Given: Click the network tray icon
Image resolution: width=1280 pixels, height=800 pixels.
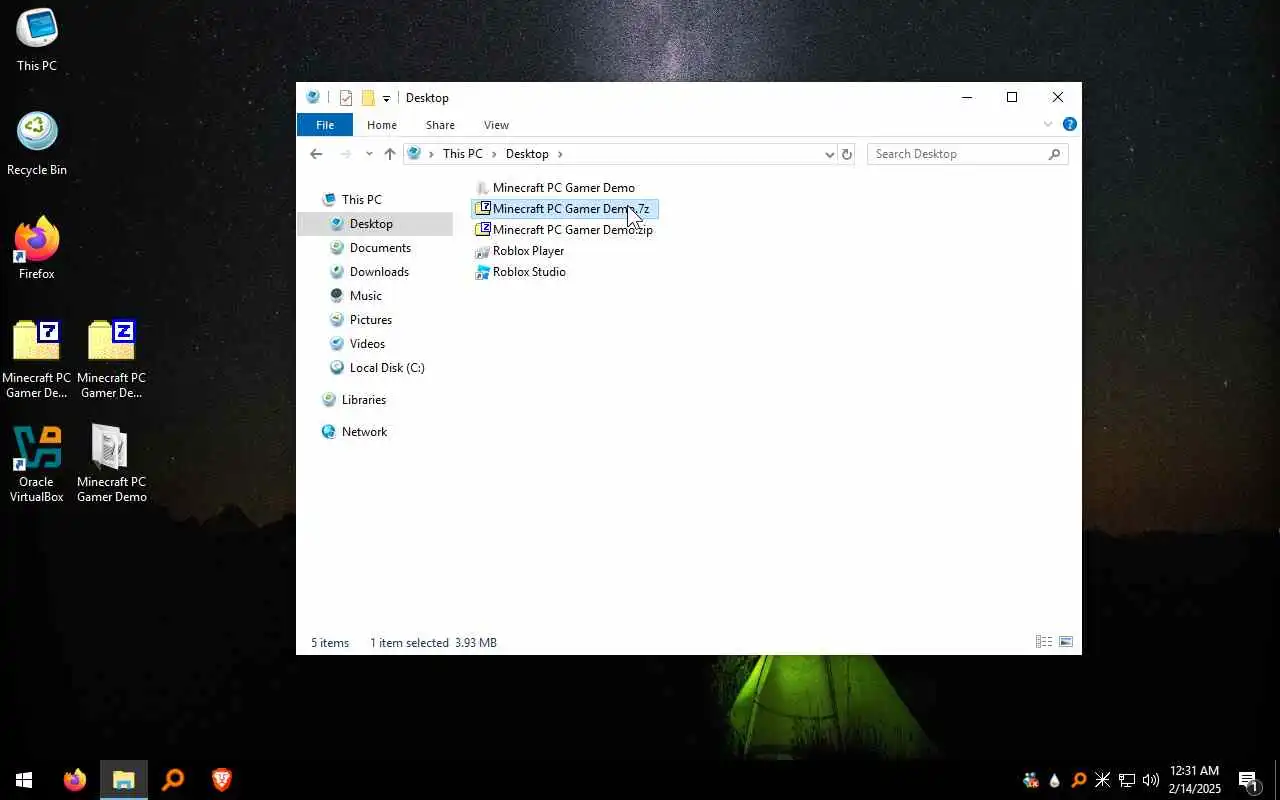Looking at the screenshot, I should (1126, 780).
